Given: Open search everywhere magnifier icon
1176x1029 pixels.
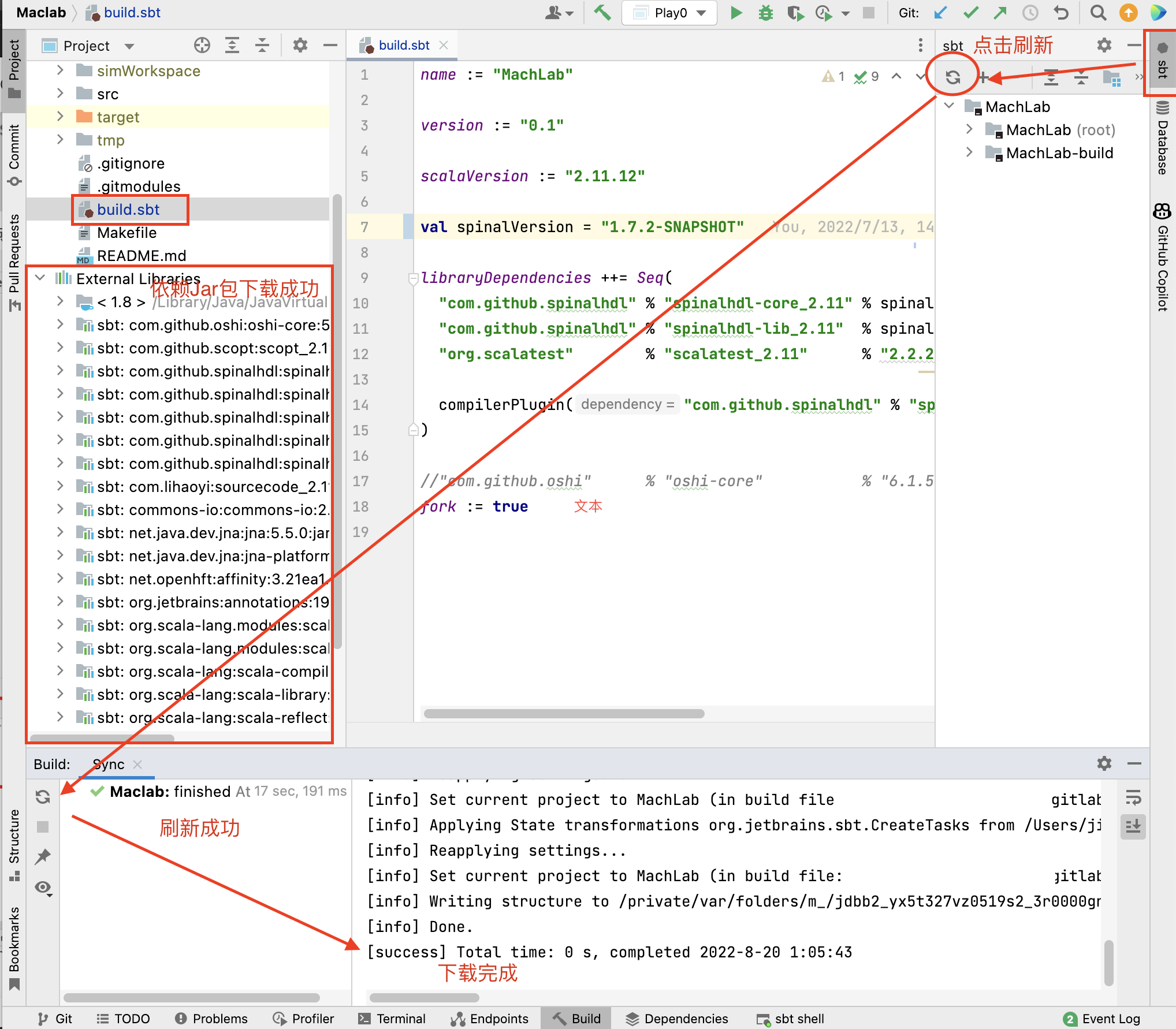Looking at the screenshot, I should [1098, 13].
